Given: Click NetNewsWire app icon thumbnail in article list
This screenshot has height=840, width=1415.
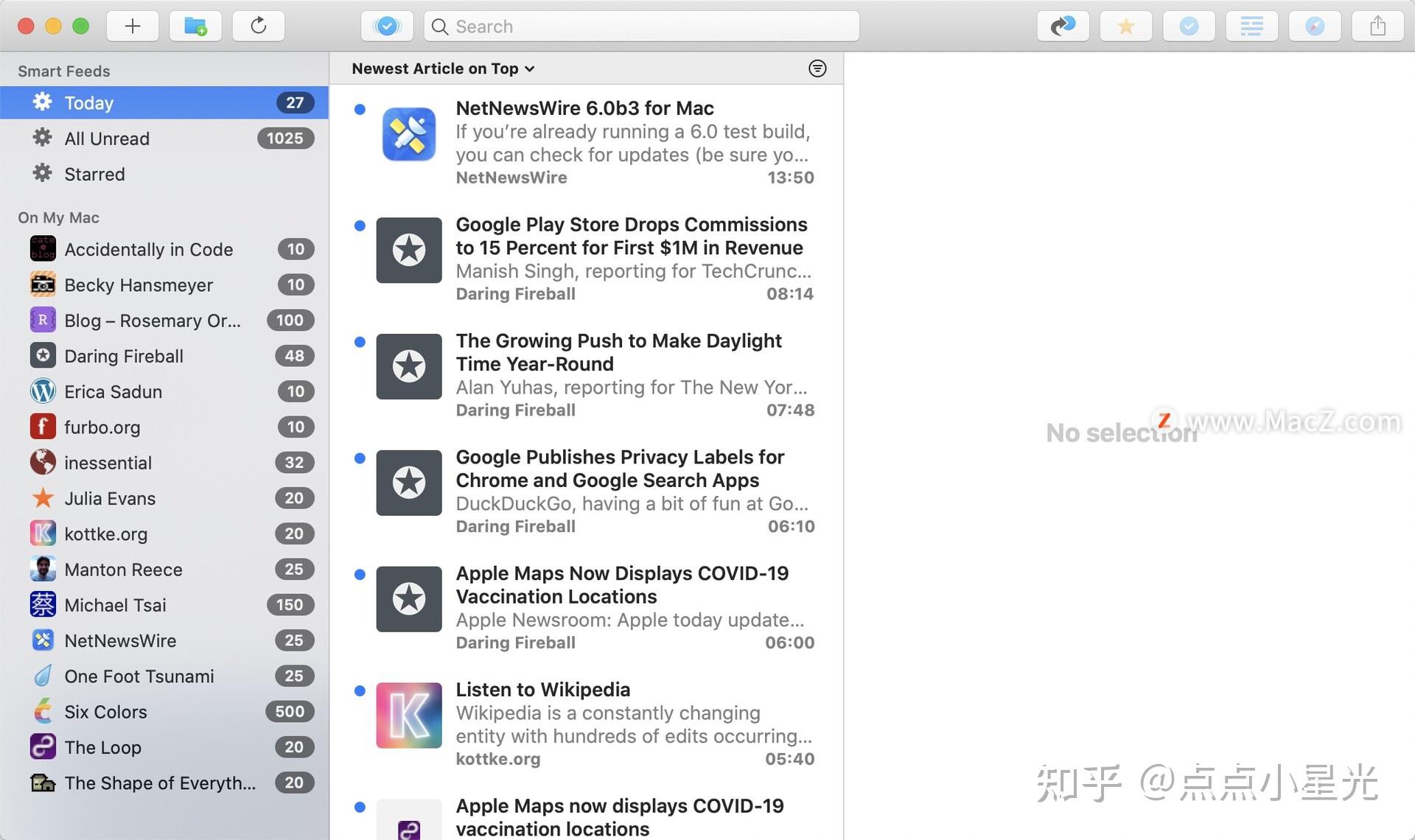Looking at the screenshot, I should (x=409, y=134).
